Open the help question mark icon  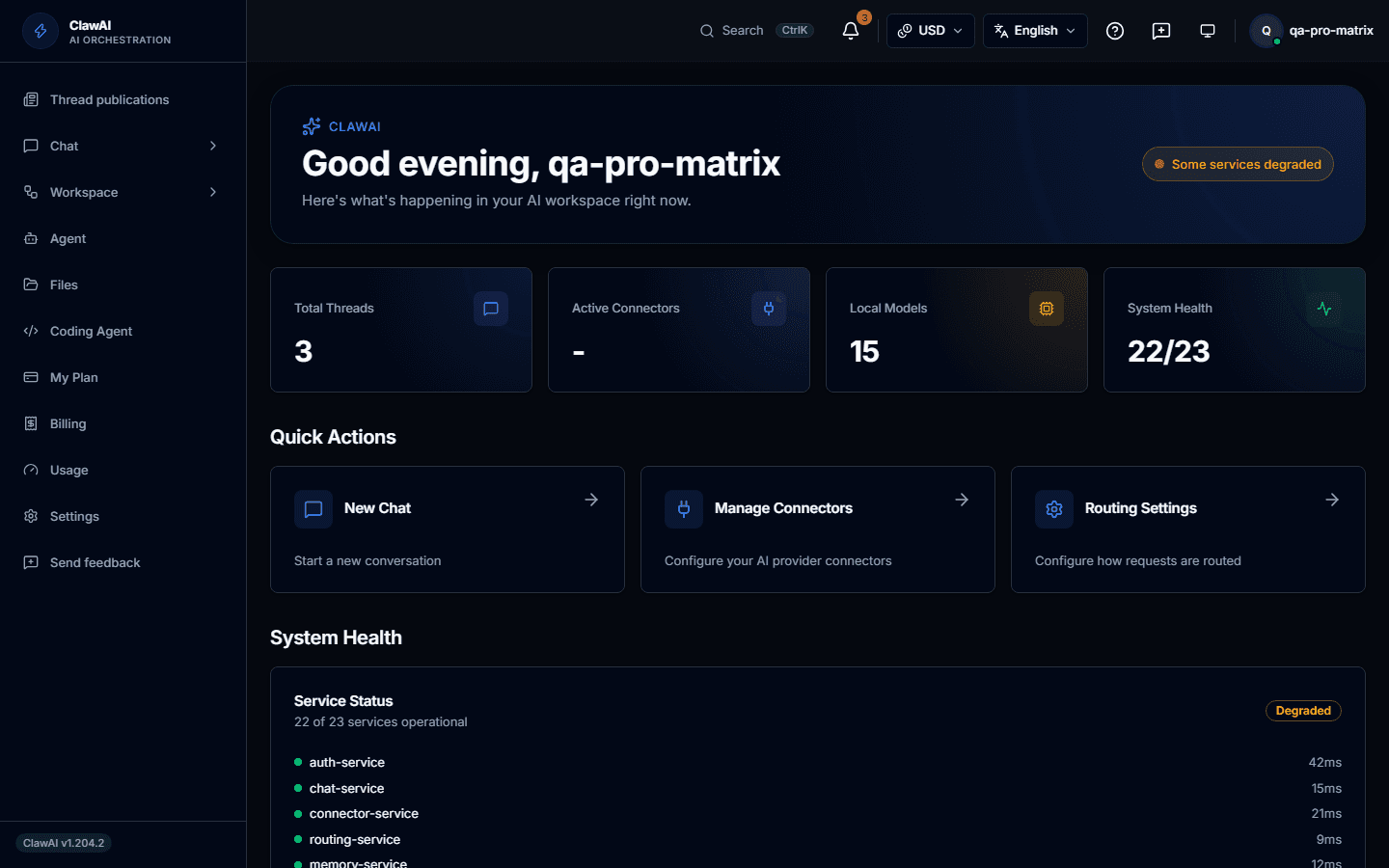tap(1115, 31)
